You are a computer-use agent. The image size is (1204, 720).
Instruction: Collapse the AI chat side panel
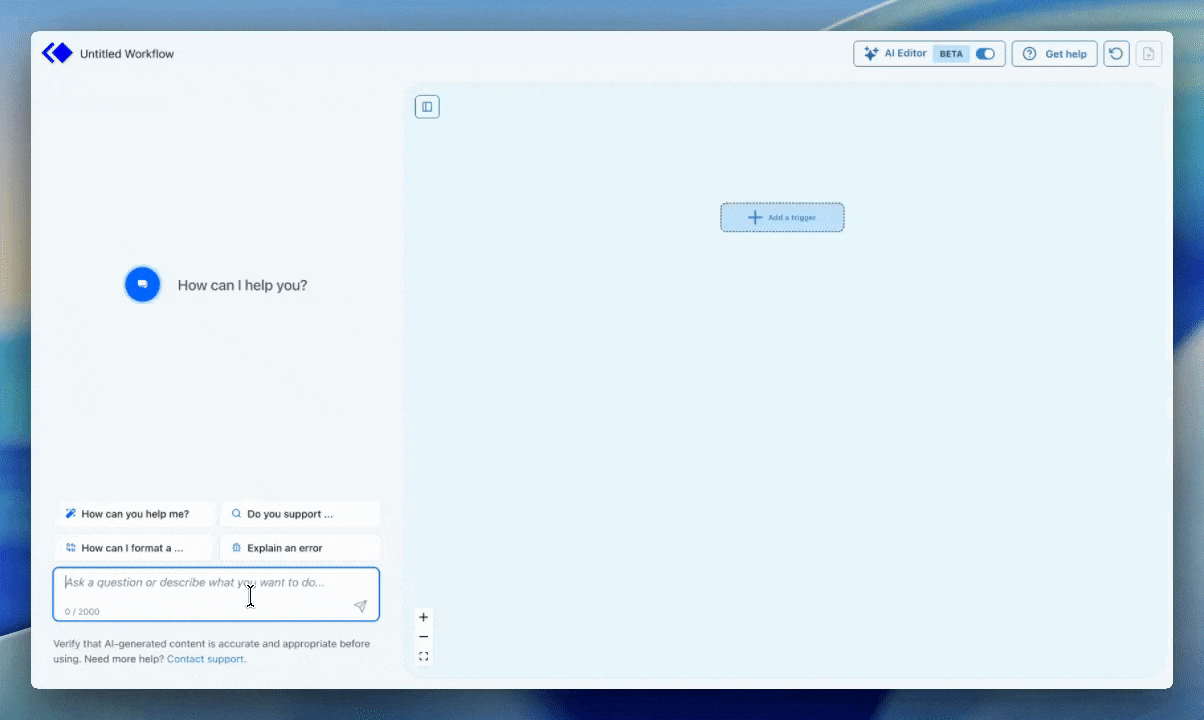coord(427,106)
